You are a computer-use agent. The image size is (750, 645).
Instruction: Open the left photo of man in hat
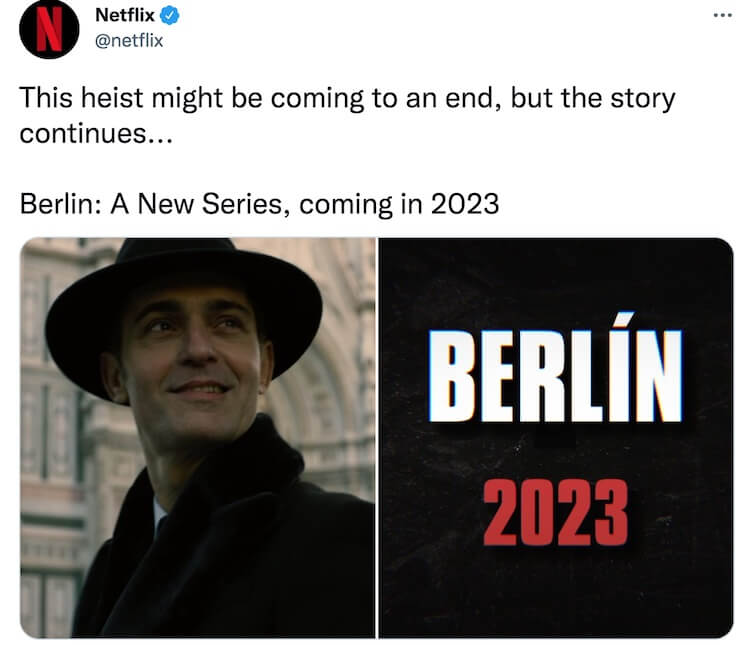[198, 438]
